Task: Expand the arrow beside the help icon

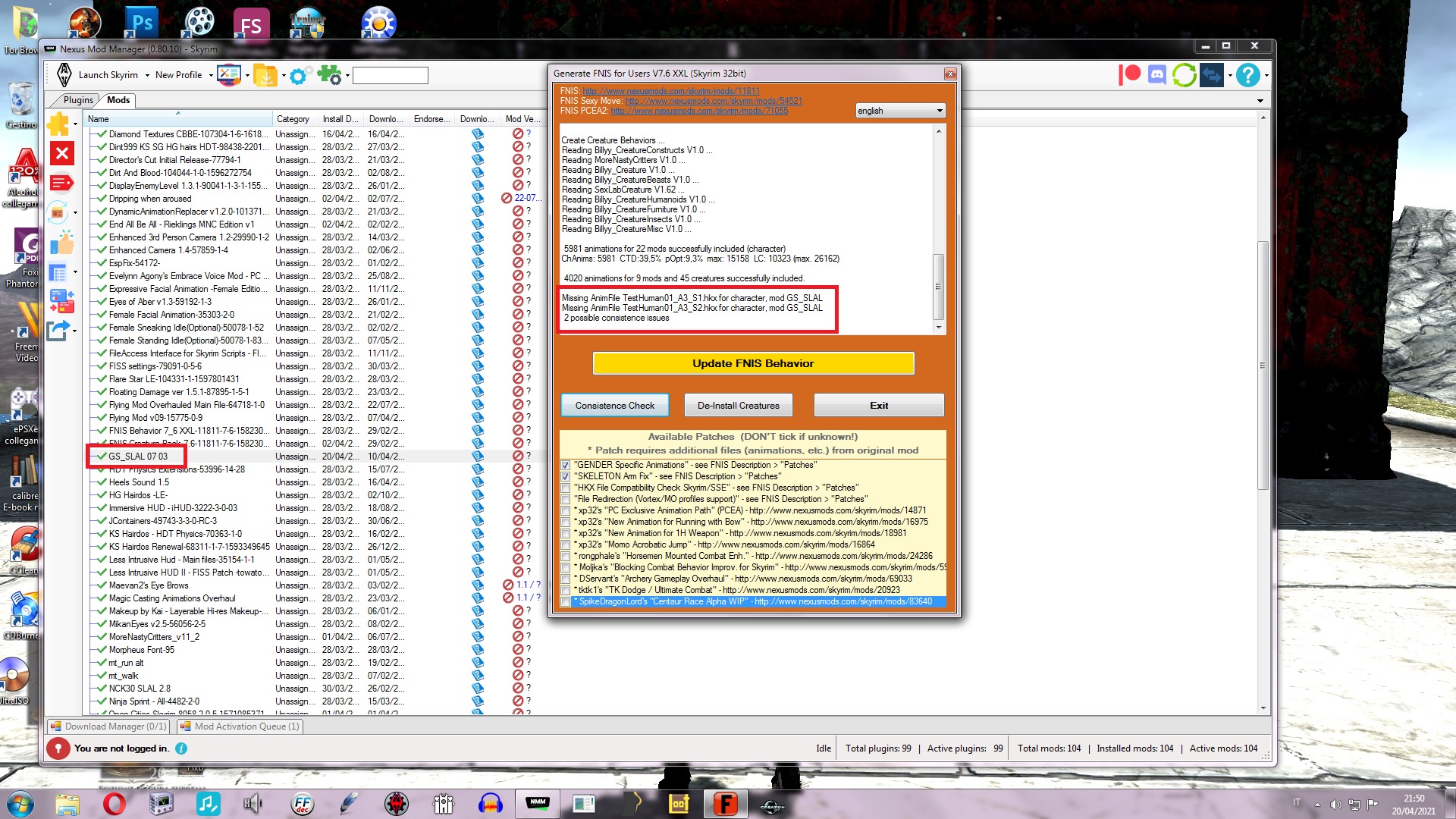Action: click(1266, 76)
